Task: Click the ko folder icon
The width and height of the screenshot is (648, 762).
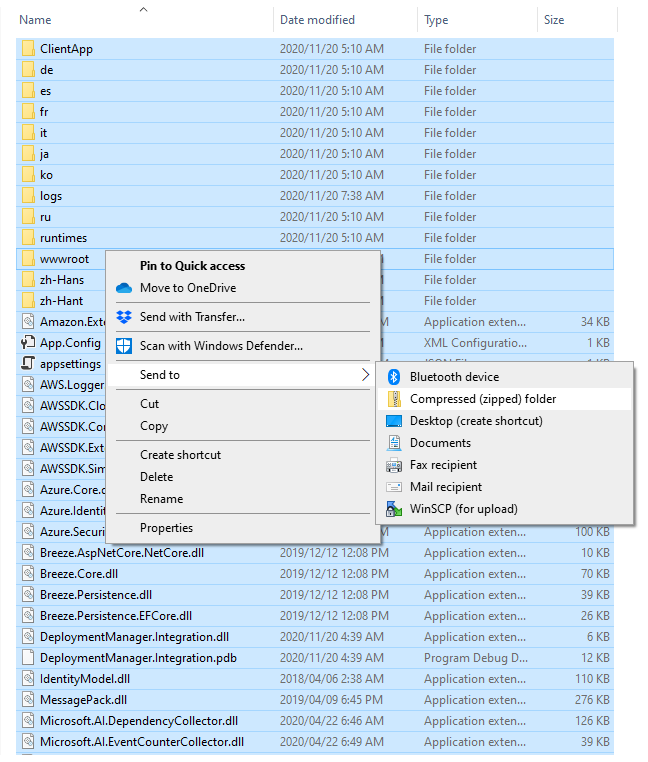Action: [28, 174]
